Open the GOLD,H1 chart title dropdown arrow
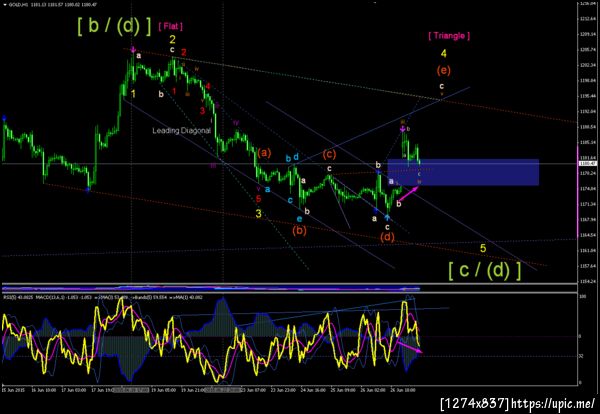This screenshot has height=414, width=600. (4, 4)
